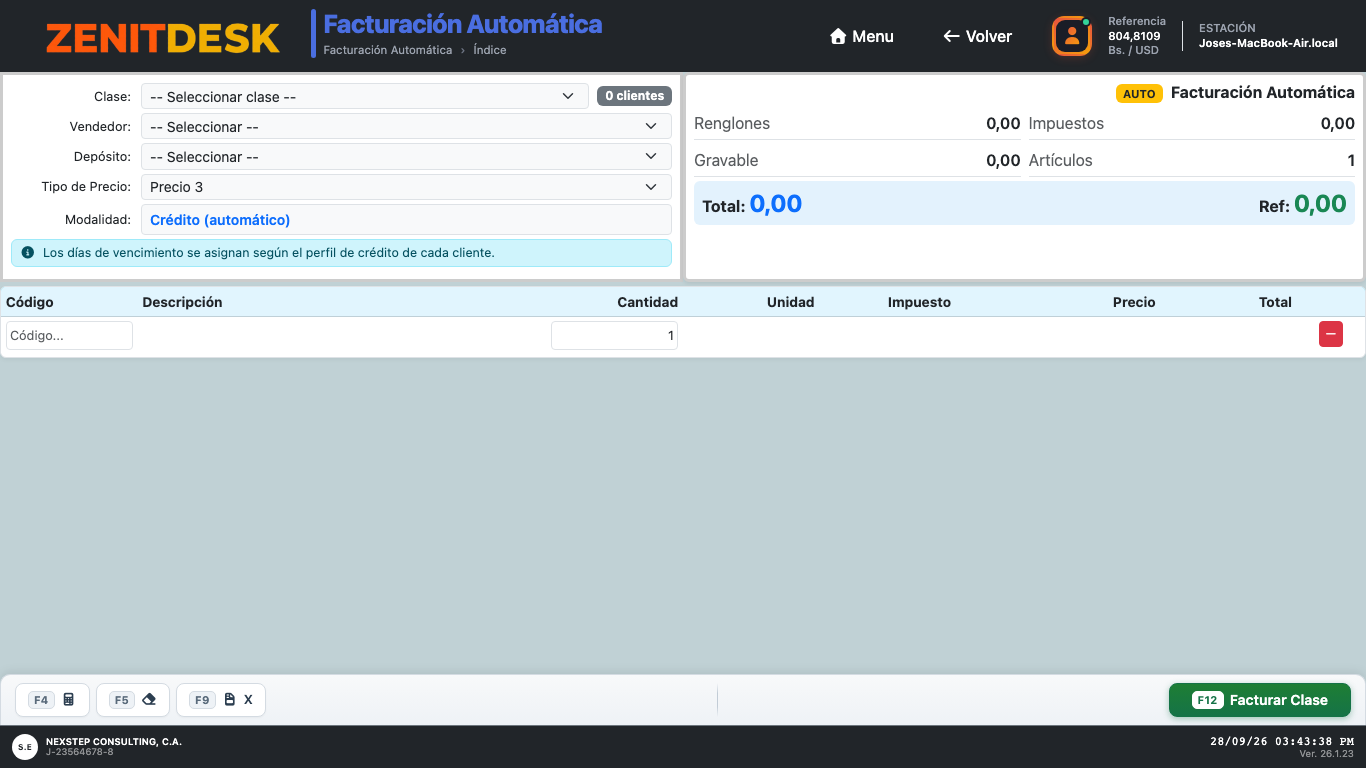Viewport: 1366px width, 768px height.
Task: Focus the Código input field
Action: click(69, 335)
